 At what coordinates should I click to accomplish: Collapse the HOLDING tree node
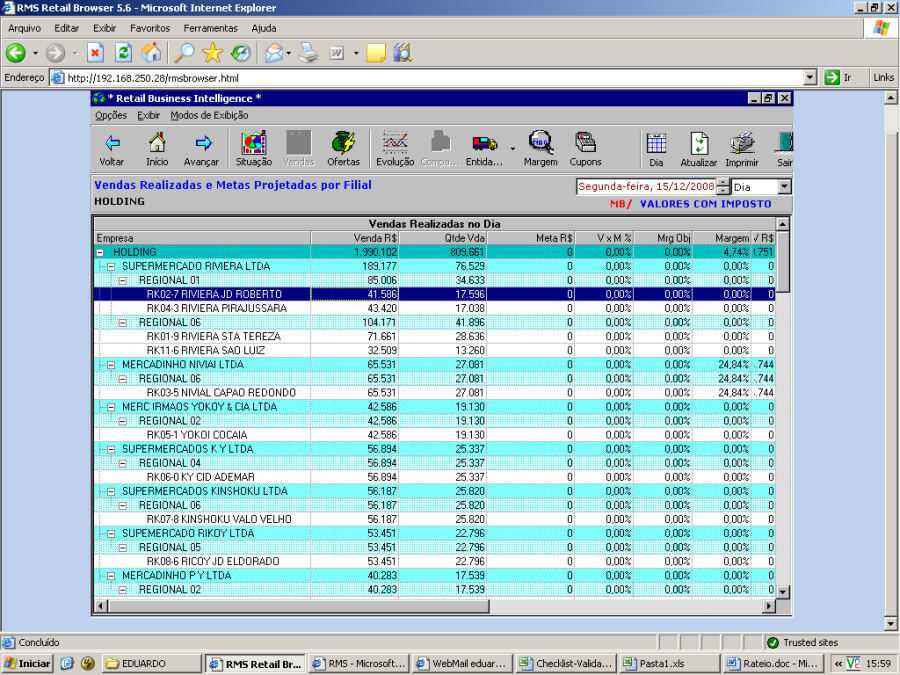(100, 253)
